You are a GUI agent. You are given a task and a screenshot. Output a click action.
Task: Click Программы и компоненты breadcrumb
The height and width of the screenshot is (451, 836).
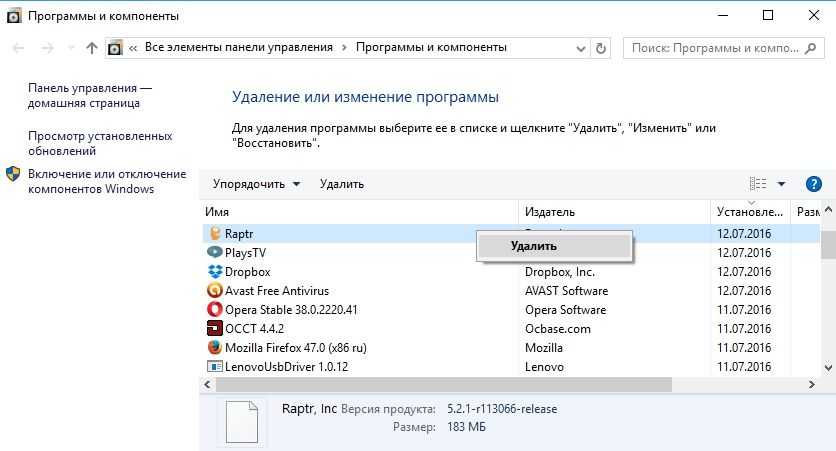coord(431,47)
